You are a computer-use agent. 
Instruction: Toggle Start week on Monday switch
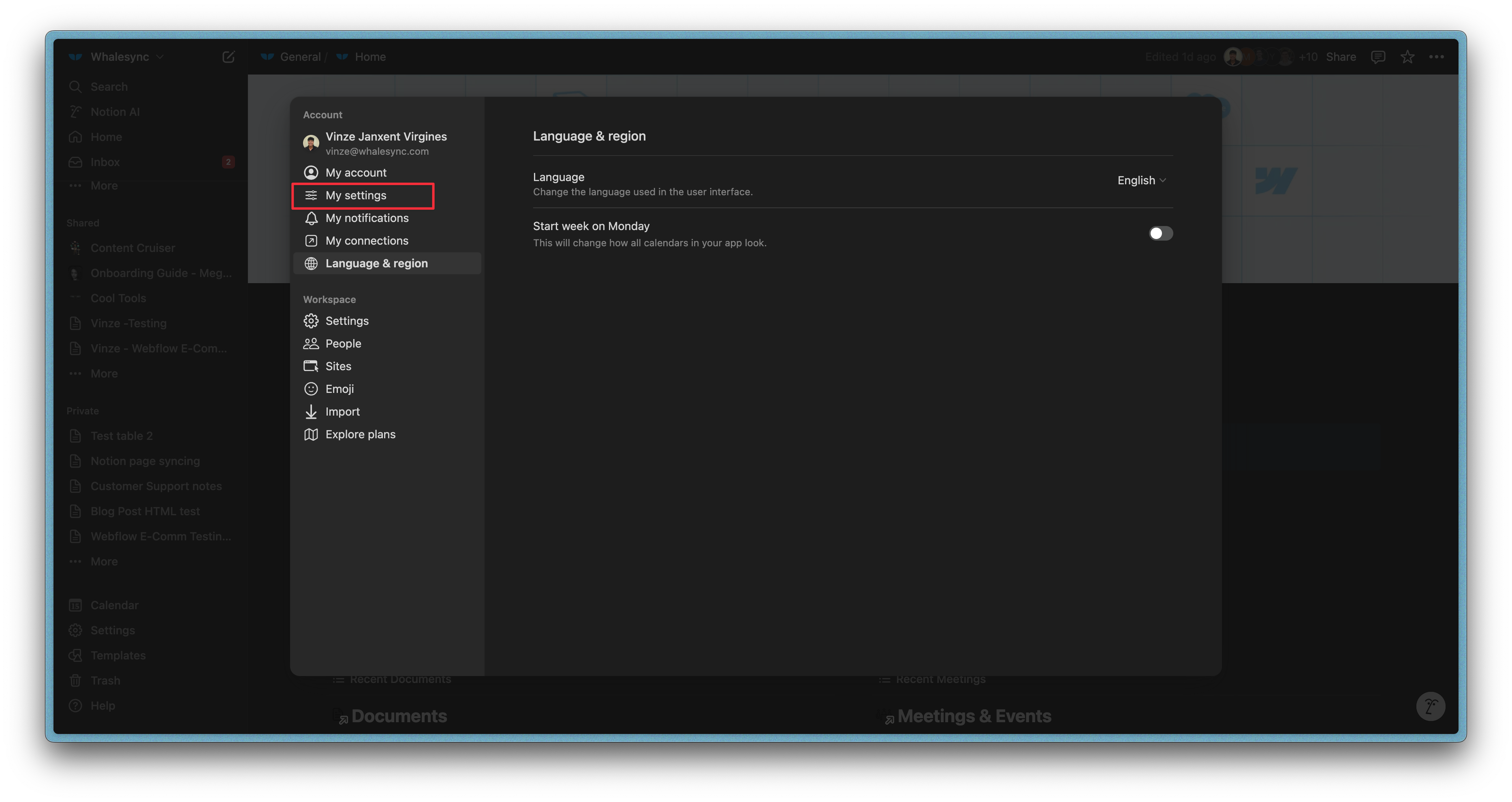[x=1160, y=233]
